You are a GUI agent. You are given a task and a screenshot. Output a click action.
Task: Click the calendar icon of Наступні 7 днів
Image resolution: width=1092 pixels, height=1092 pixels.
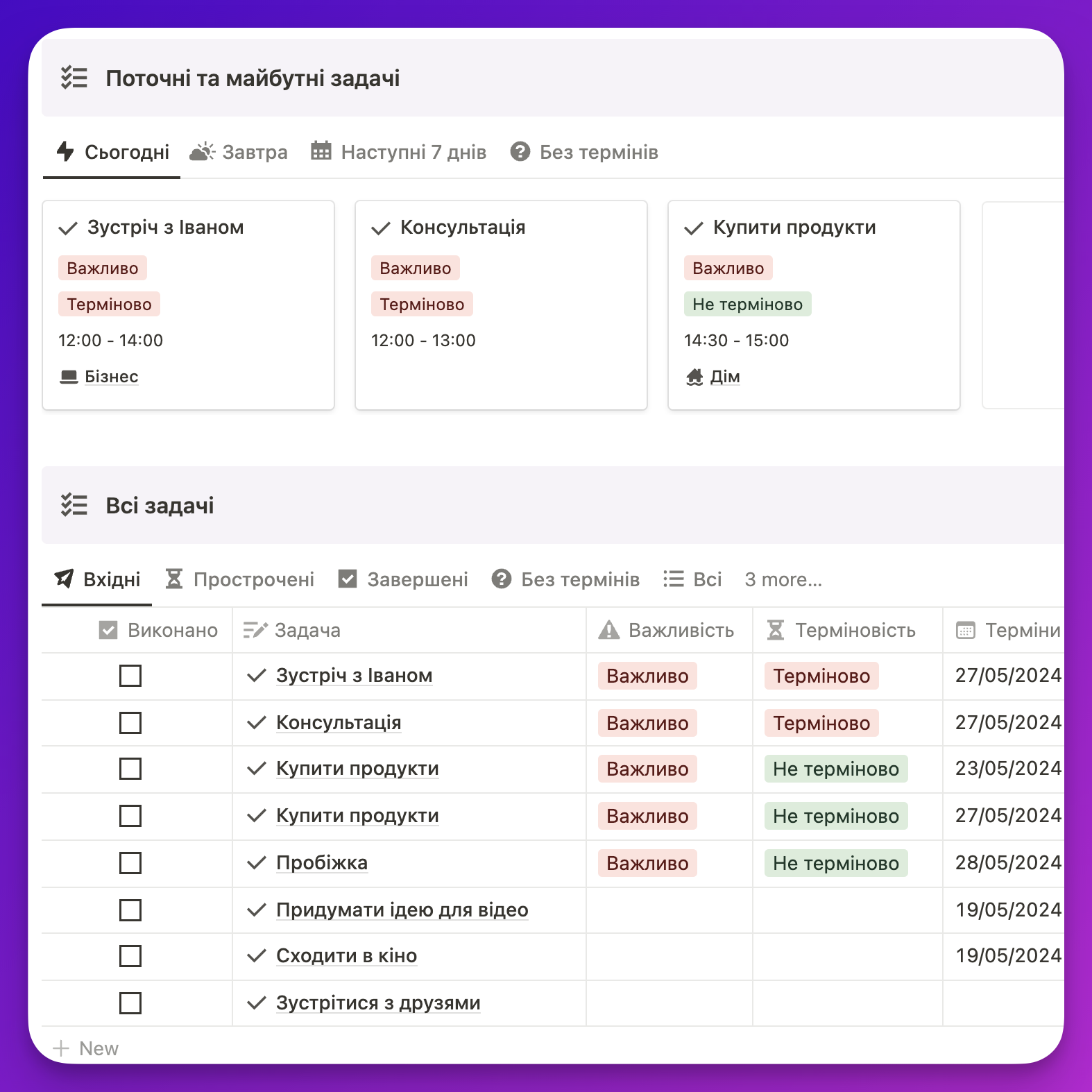[x=321, y=151]
